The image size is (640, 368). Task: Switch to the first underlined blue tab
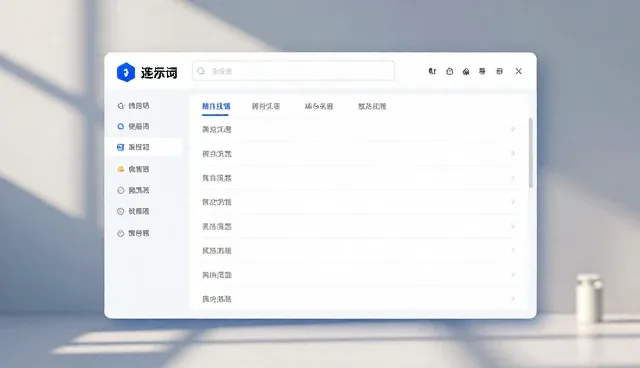[x=216, y=106]
